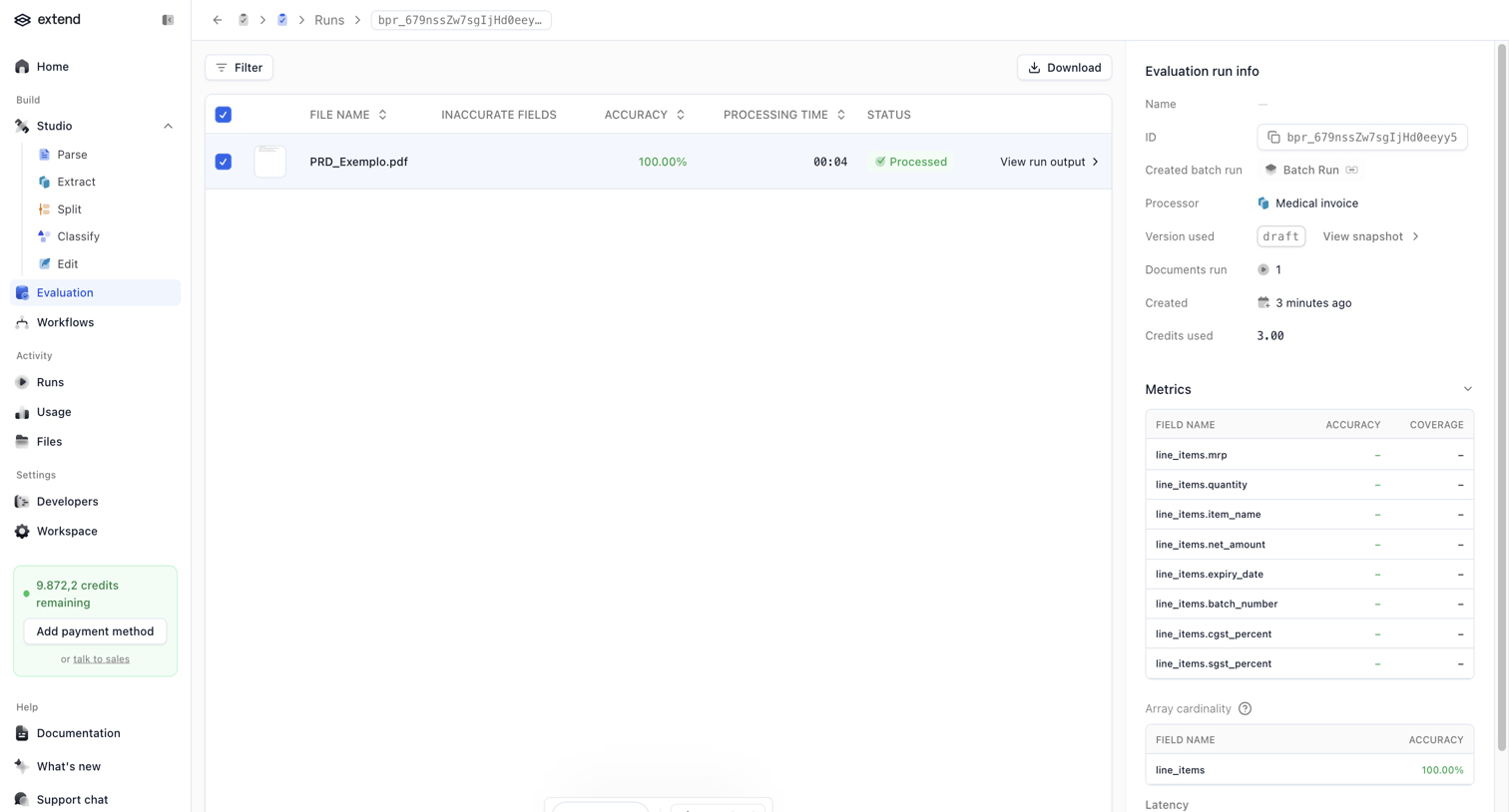Image resolution: width=1509 pixels, height=812 pixels.
Task: Open the Parse studio tool
Action: point(72,155)
